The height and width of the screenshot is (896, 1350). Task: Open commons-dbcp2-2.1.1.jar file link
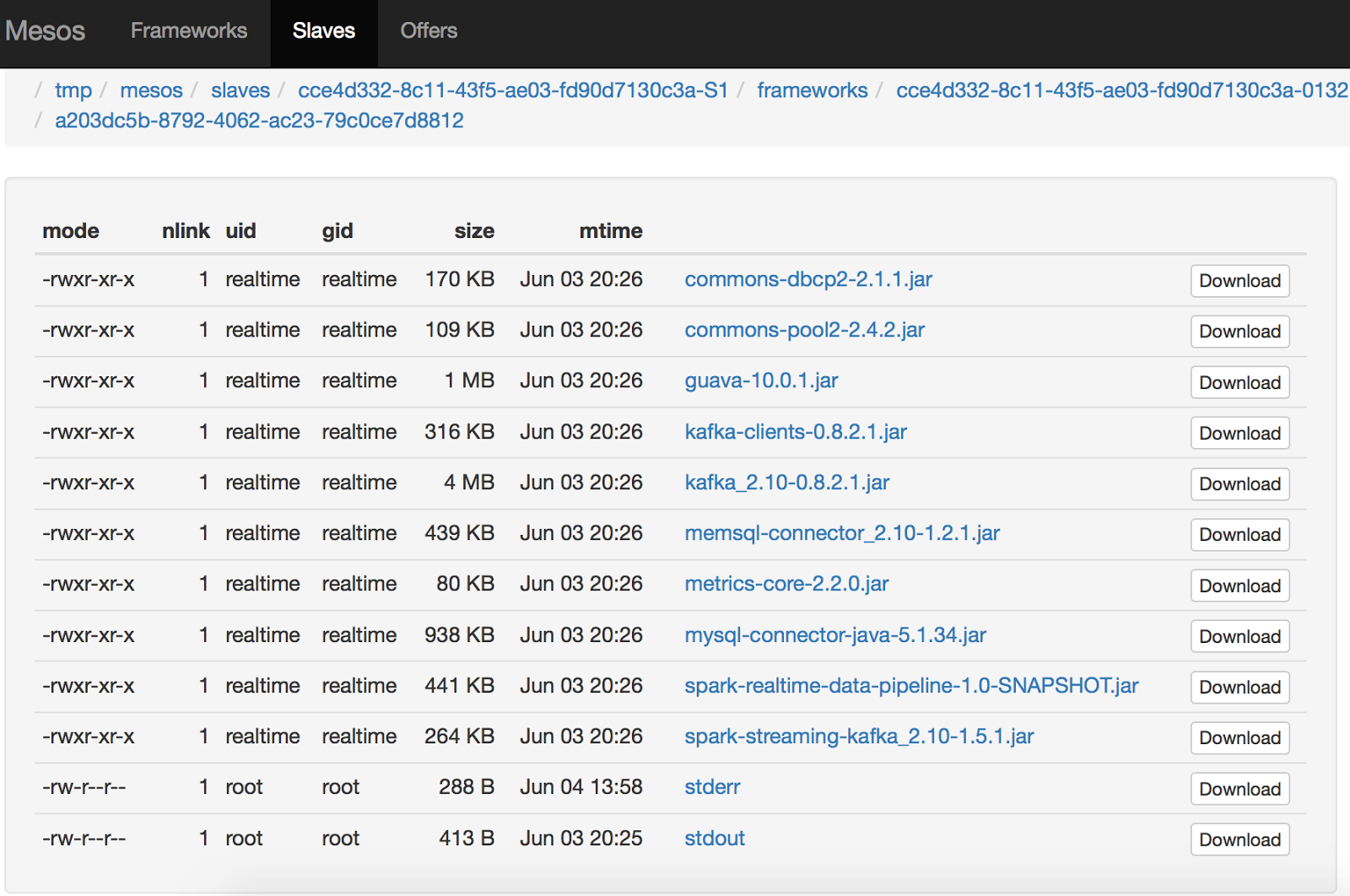807,279
